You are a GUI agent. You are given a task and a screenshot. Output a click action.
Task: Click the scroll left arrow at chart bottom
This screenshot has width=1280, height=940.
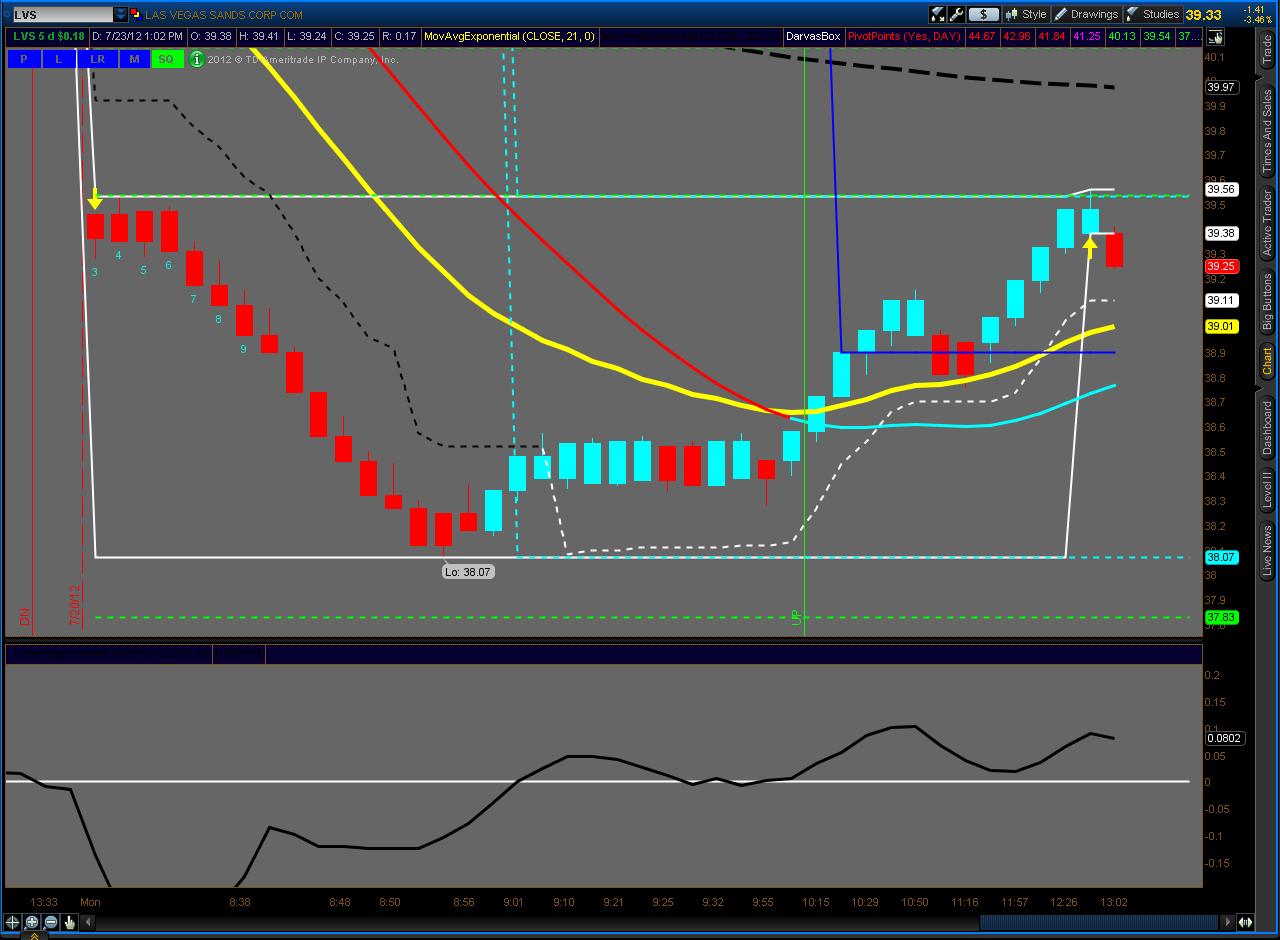point(89,922)
